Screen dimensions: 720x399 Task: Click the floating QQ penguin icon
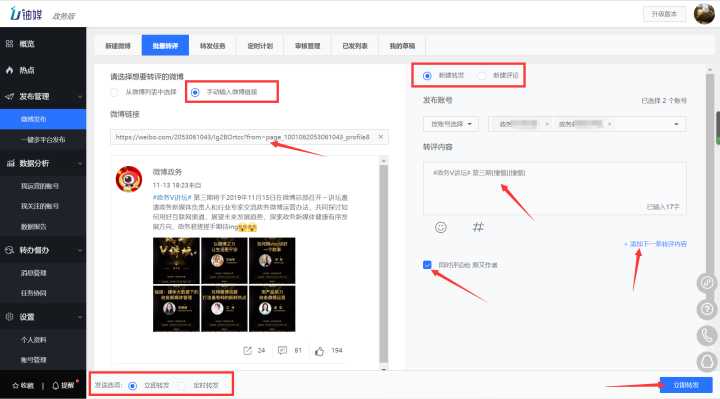pyautogui.click(x=707, y=362)
